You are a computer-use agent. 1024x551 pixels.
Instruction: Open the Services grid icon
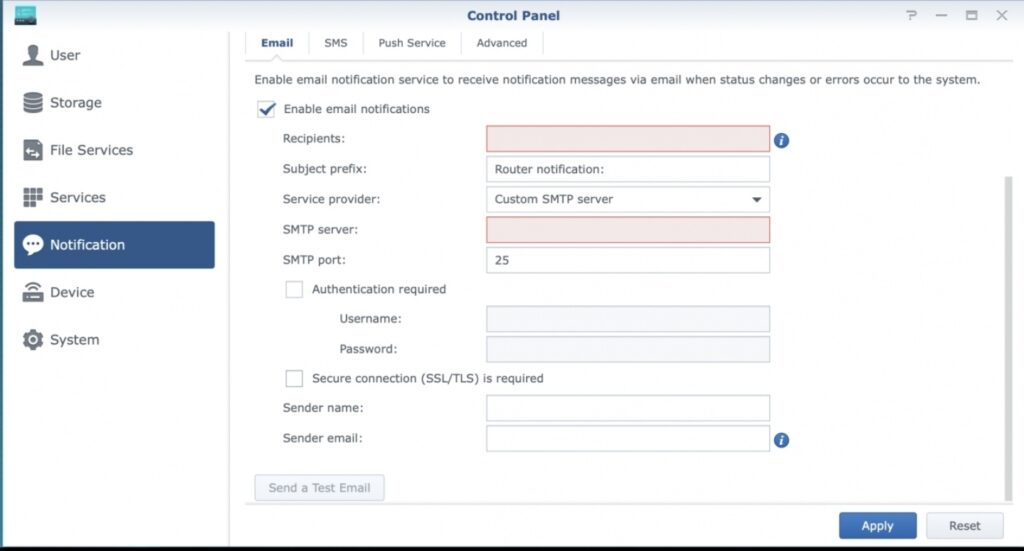tap(33, 197)
